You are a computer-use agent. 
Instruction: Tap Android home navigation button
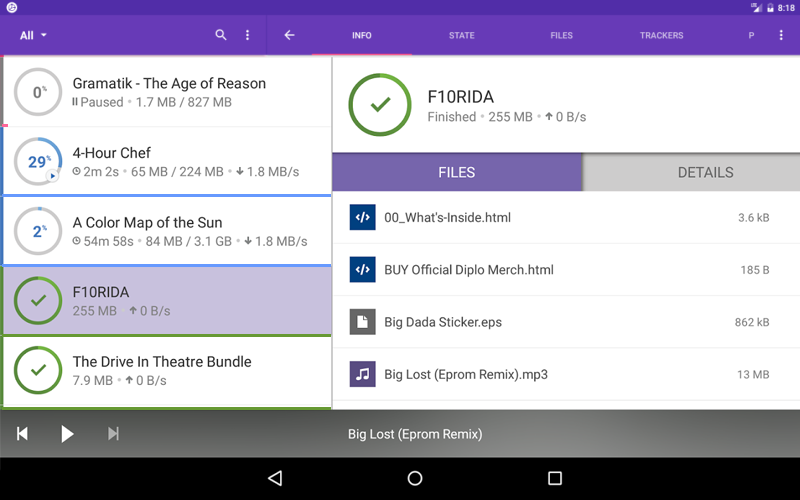click(x=415, y=478)
